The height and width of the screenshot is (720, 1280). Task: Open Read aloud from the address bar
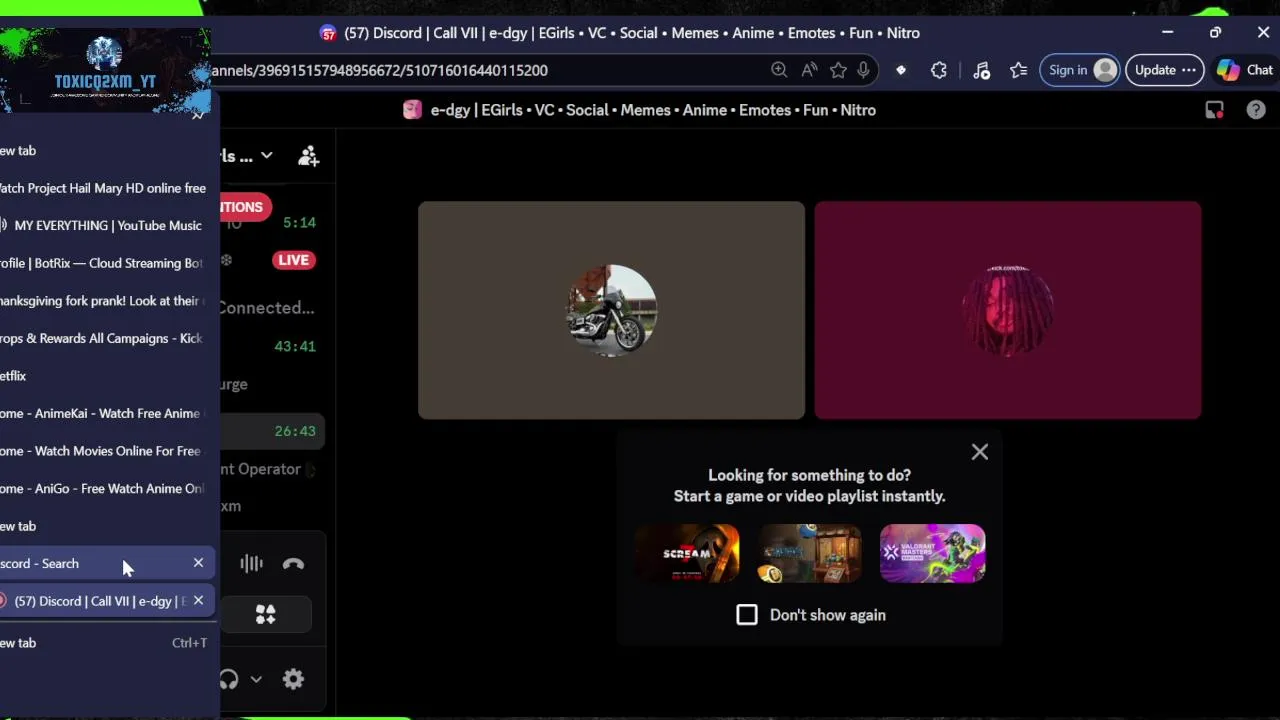(x=809, y=70)
